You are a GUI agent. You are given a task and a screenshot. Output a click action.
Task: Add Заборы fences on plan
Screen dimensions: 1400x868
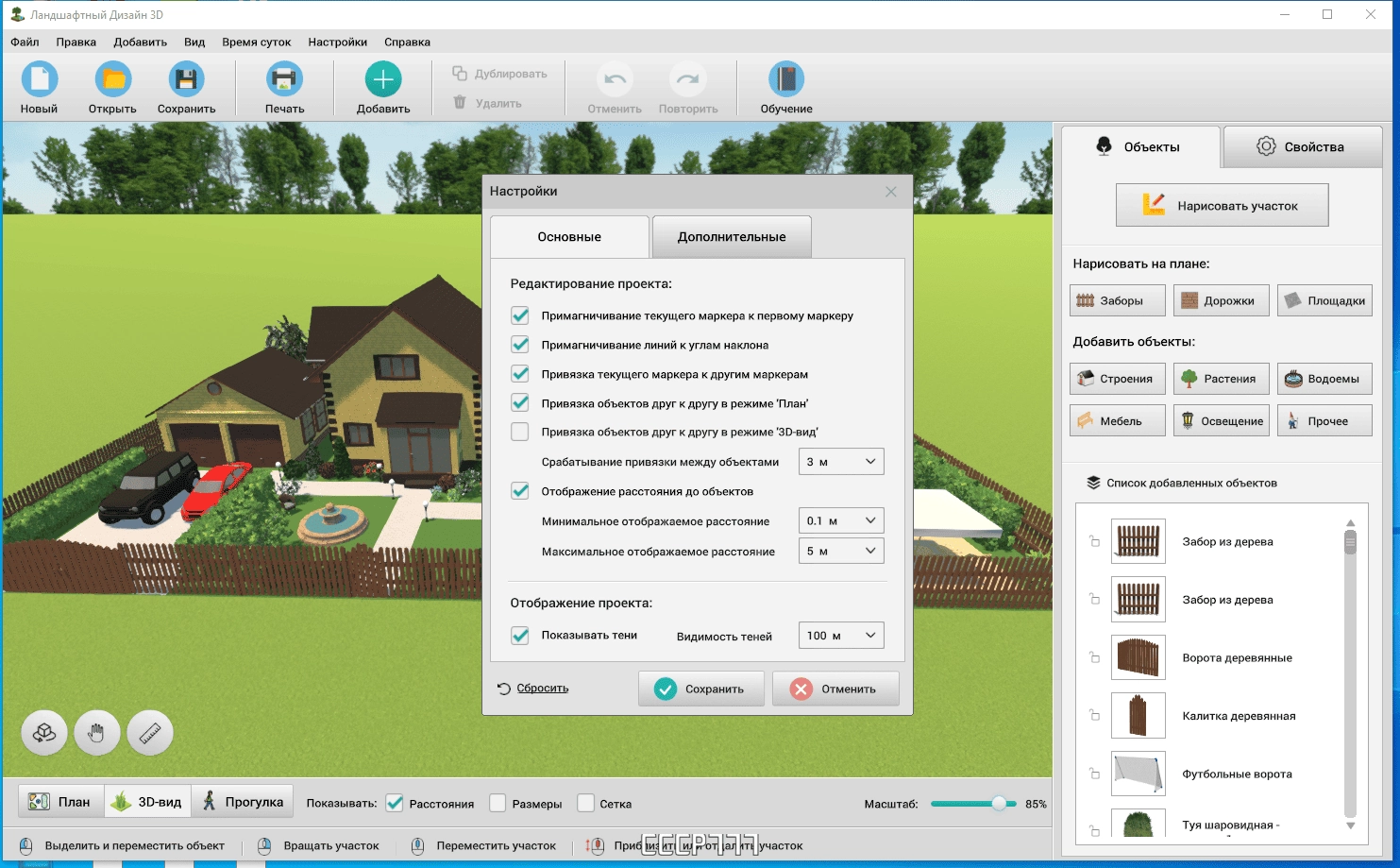pos(1118,300)
